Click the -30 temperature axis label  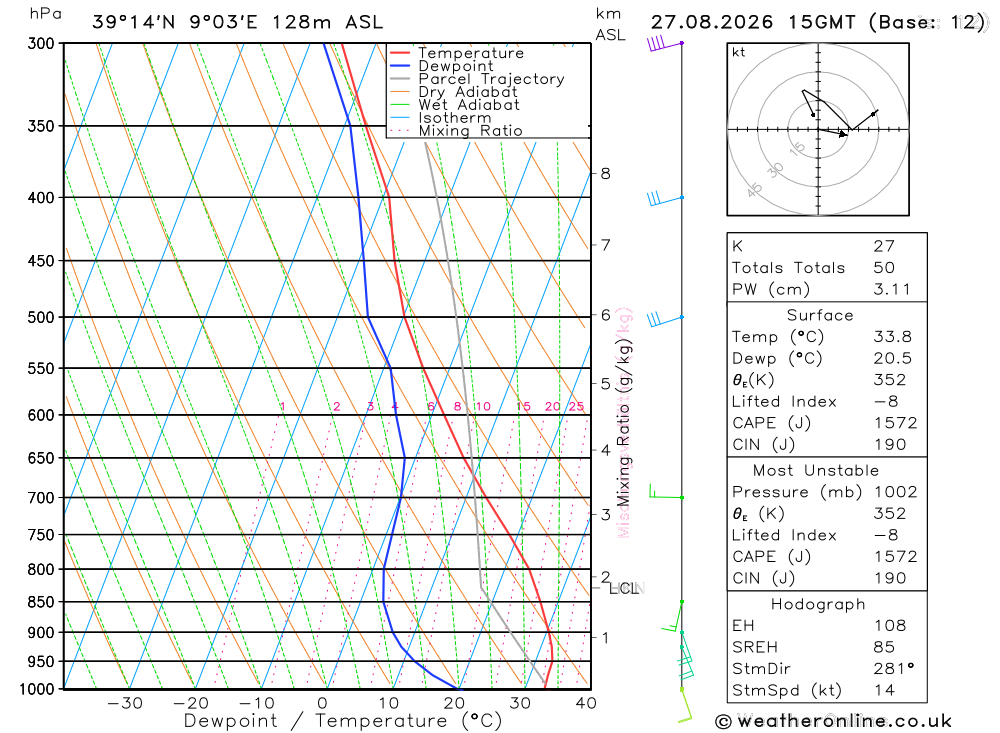click(x=125, y=703)
